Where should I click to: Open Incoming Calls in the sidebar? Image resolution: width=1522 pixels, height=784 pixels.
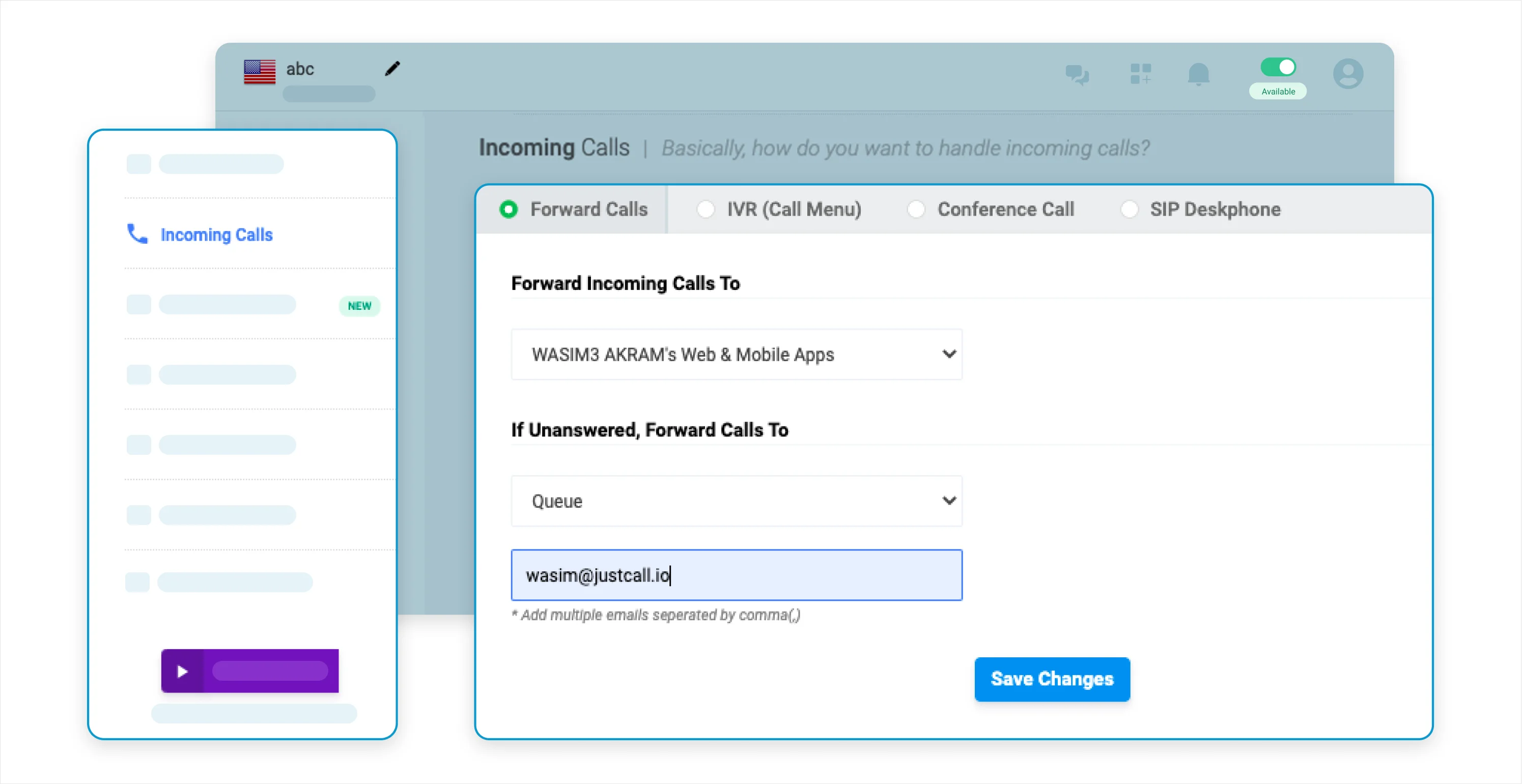pyautogui.click(x=216, y=235)
